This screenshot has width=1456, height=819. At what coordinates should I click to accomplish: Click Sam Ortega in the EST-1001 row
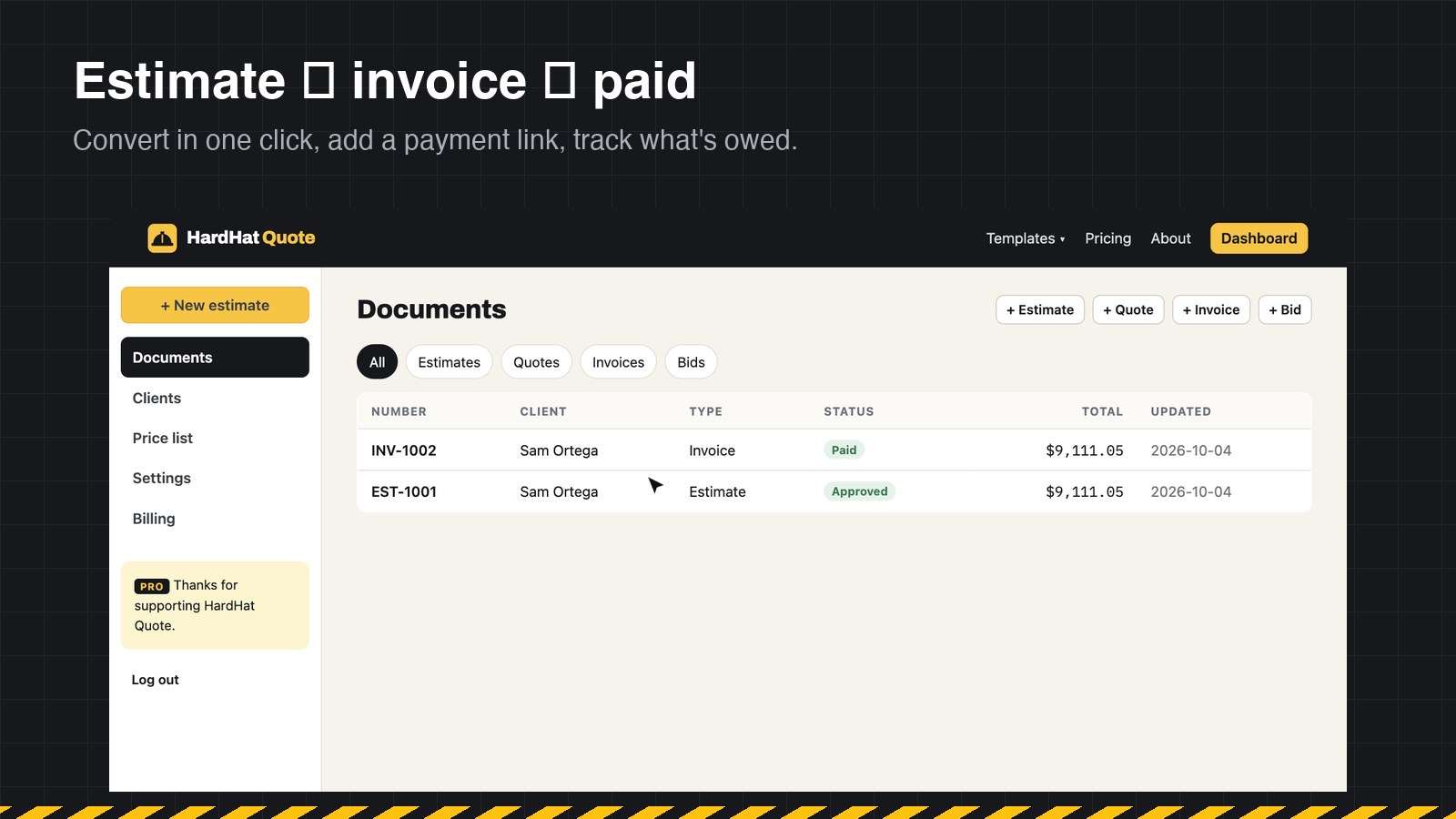559,491
